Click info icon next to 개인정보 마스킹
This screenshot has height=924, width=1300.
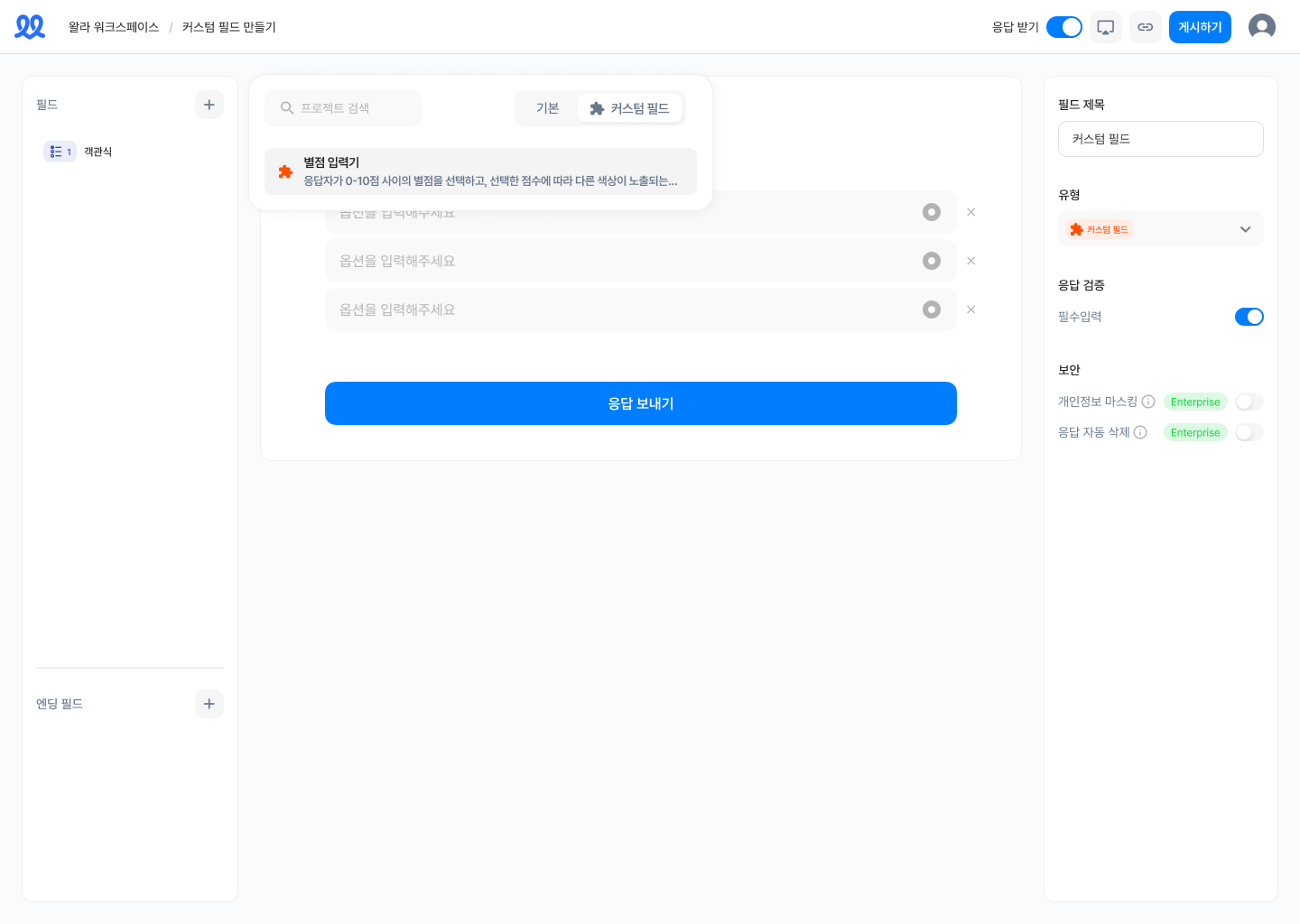pyautogui.click(x=1148, y=402)
